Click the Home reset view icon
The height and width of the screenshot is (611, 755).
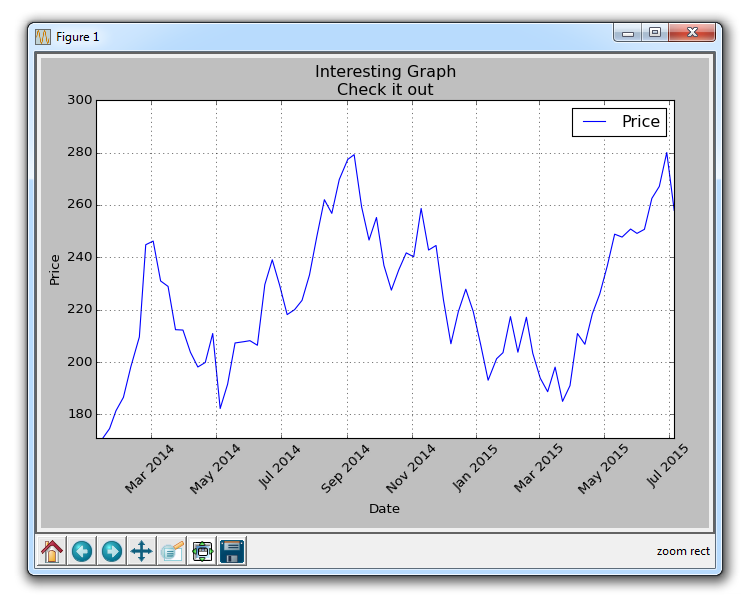click(x=52, y=551)
